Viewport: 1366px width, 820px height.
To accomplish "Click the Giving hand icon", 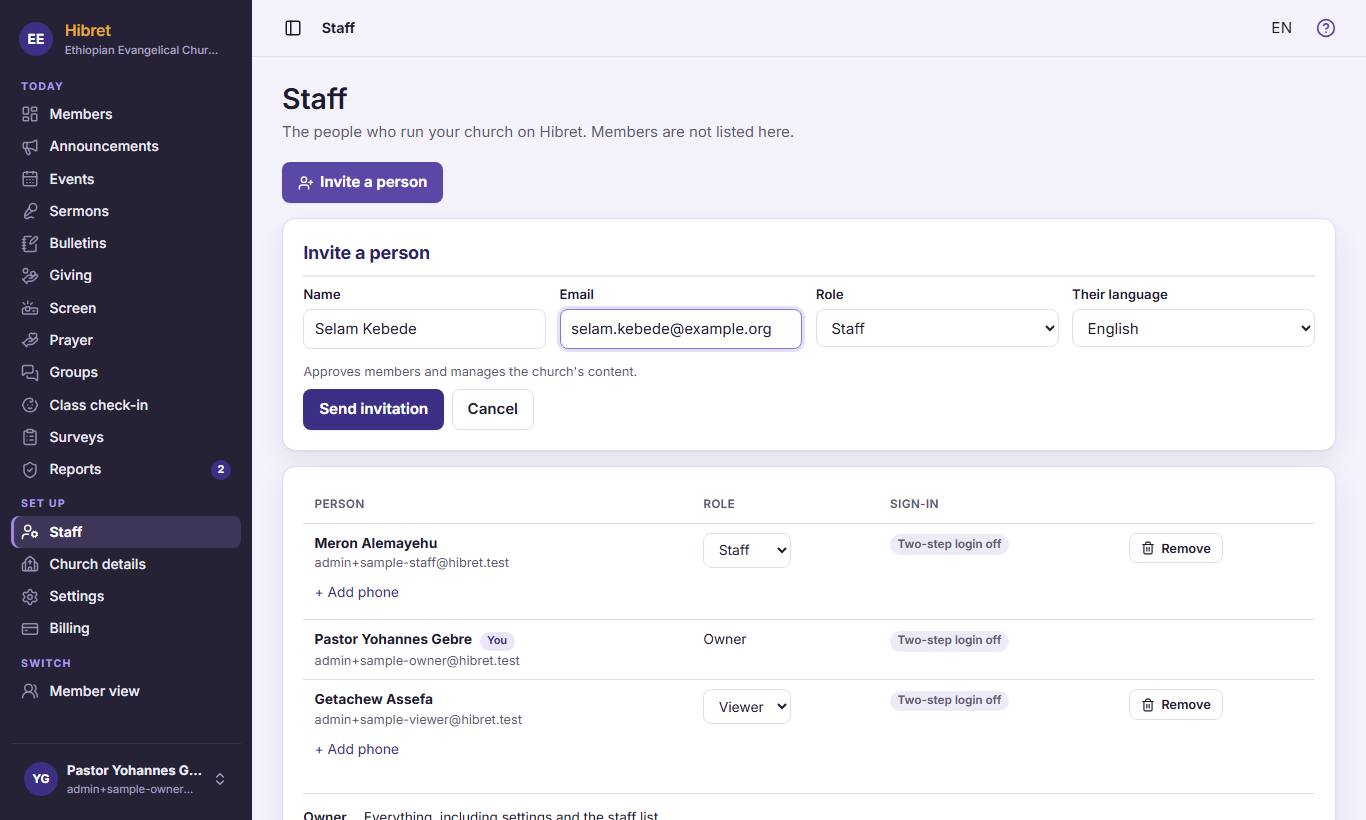I will pyautogui.click(x=30, y=275).
